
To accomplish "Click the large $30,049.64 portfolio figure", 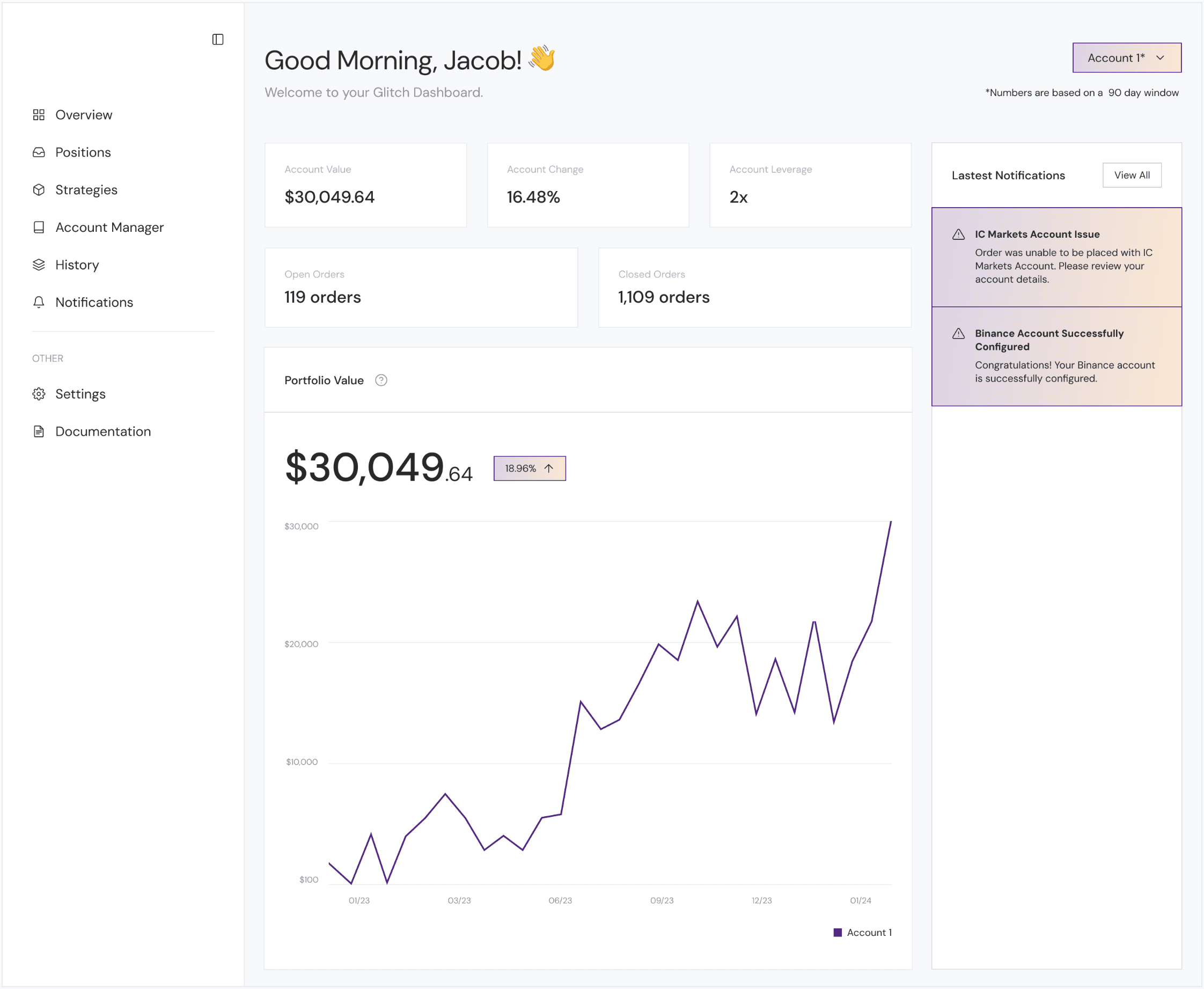I will coord(378,468).
